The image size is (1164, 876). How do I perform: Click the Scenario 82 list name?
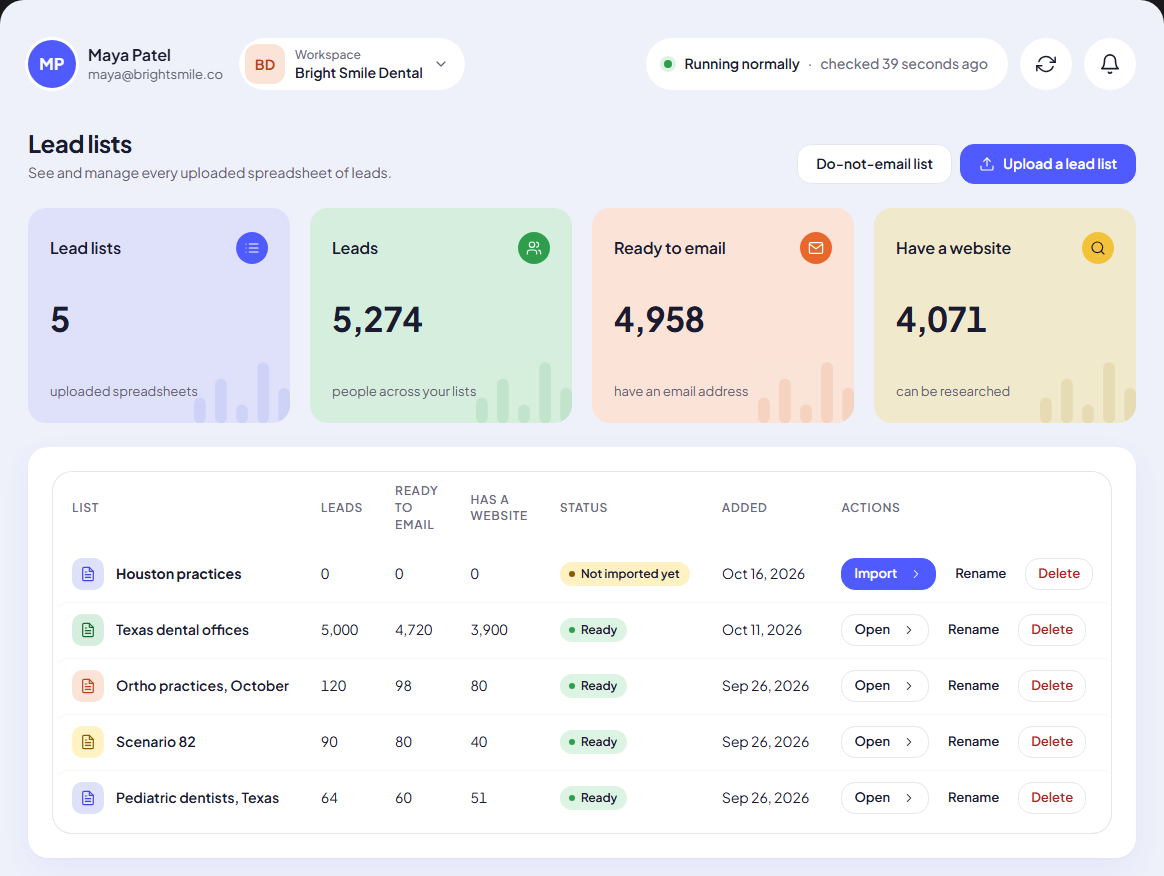tap(155, 742)
